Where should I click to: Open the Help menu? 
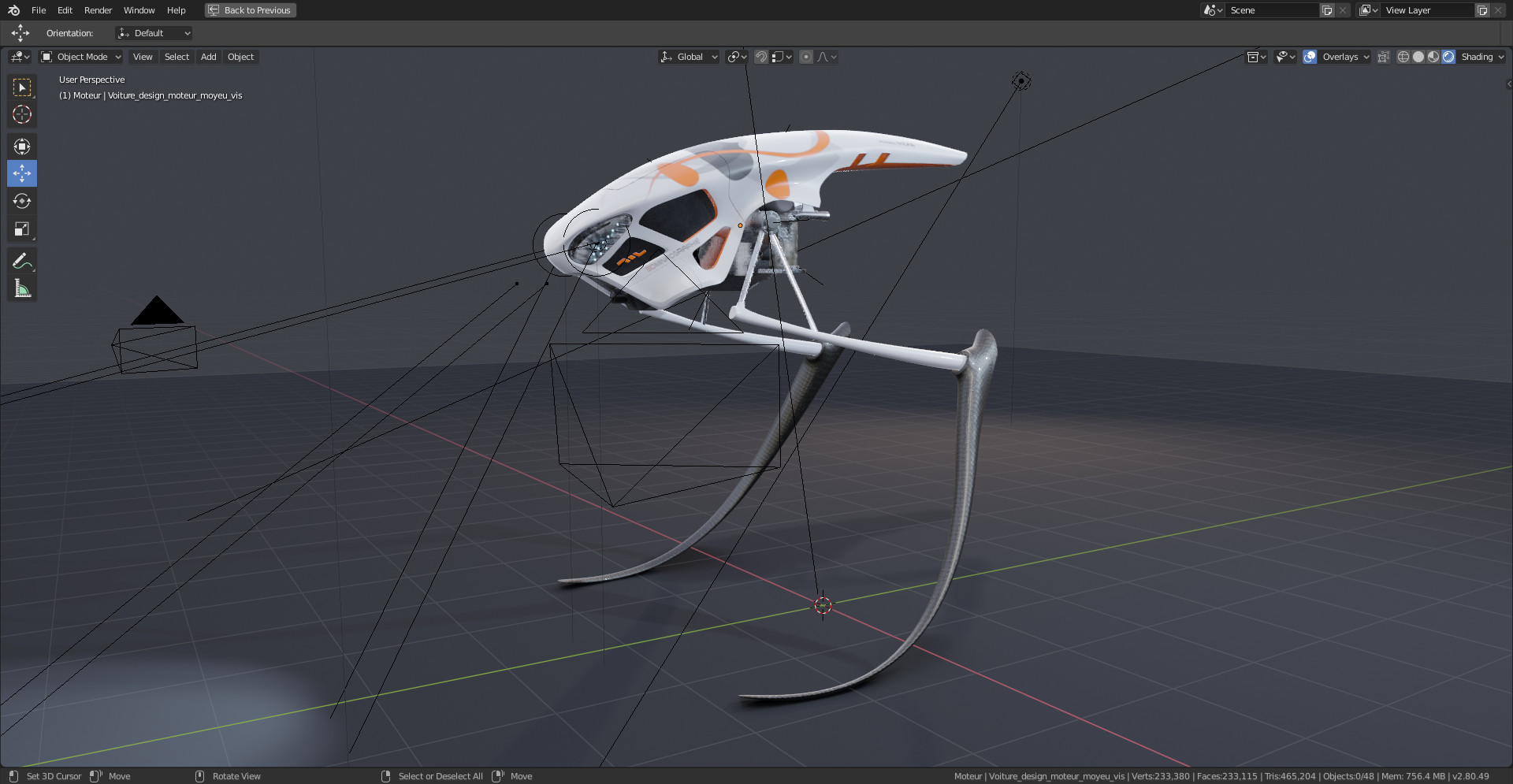(x=177, y=10)
